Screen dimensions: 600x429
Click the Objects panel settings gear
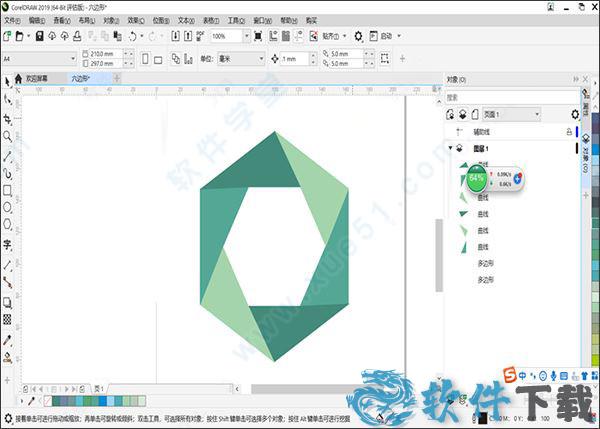574,115
